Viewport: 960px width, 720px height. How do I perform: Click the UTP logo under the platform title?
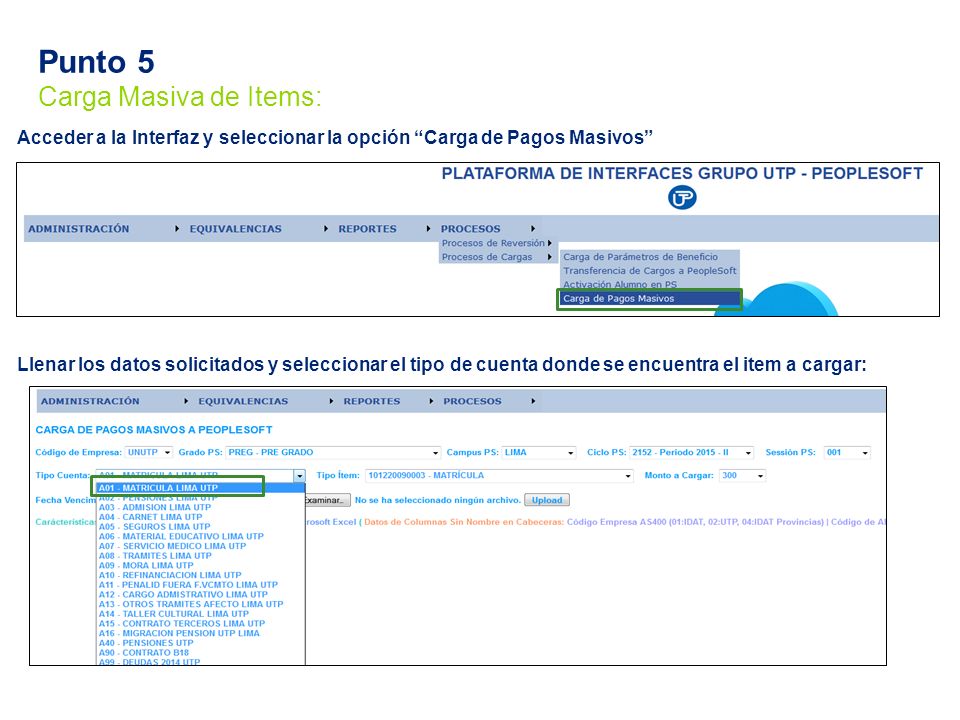(x=681, y=198)
